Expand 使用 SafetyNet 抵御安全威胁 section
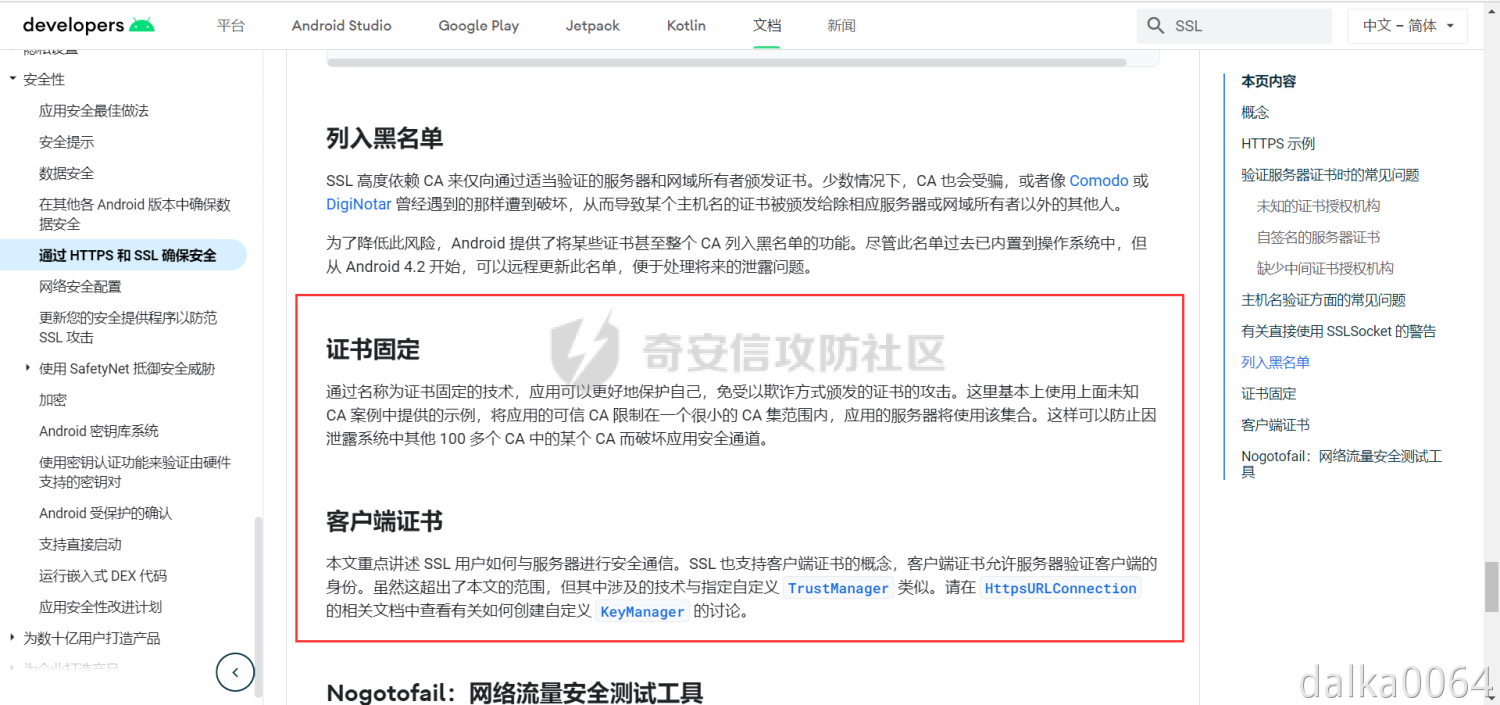This screenshot has width=1500, height=705. pos(28,368)
